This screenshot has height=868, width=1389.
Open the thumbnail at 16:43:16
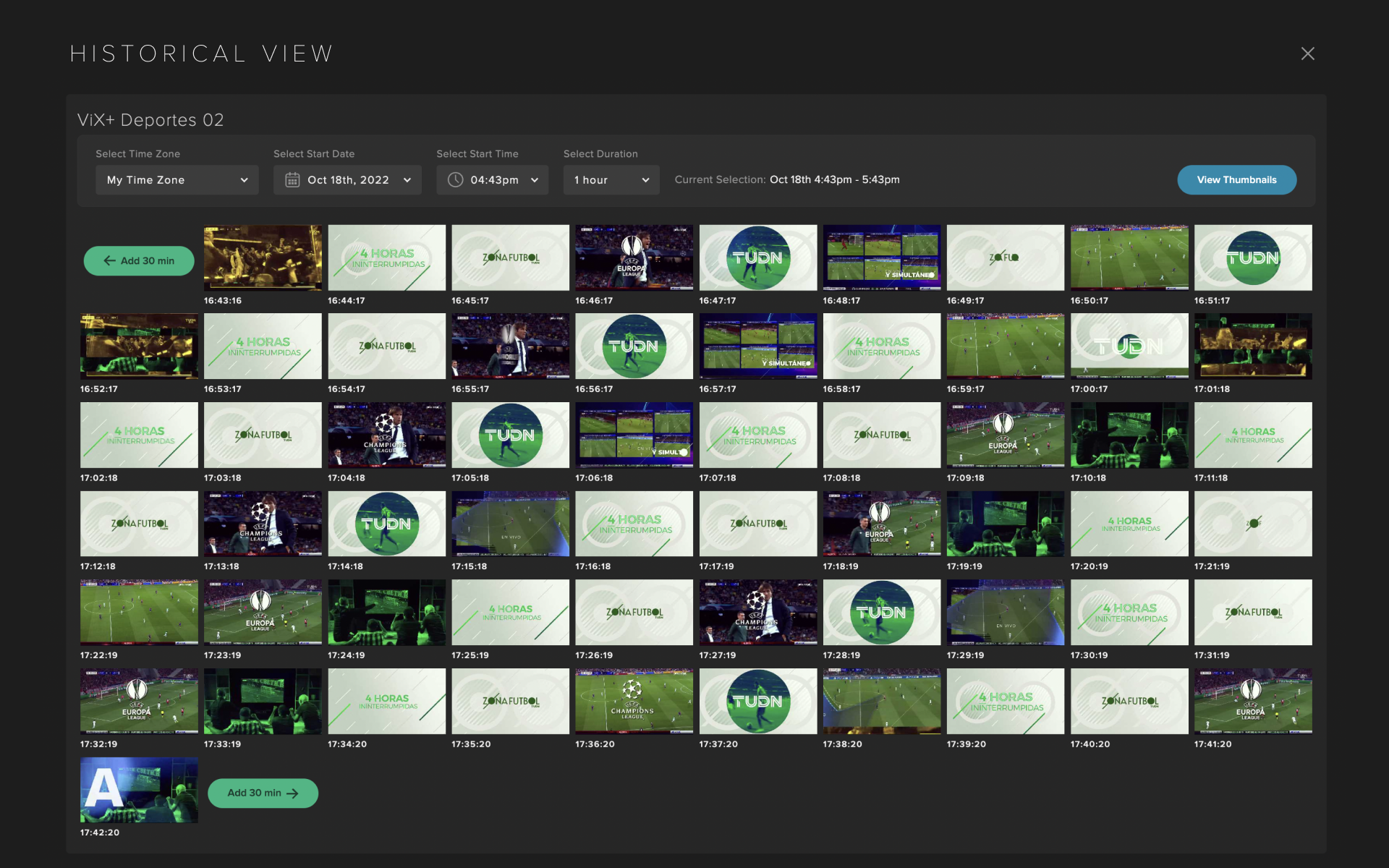pos(263,258)
